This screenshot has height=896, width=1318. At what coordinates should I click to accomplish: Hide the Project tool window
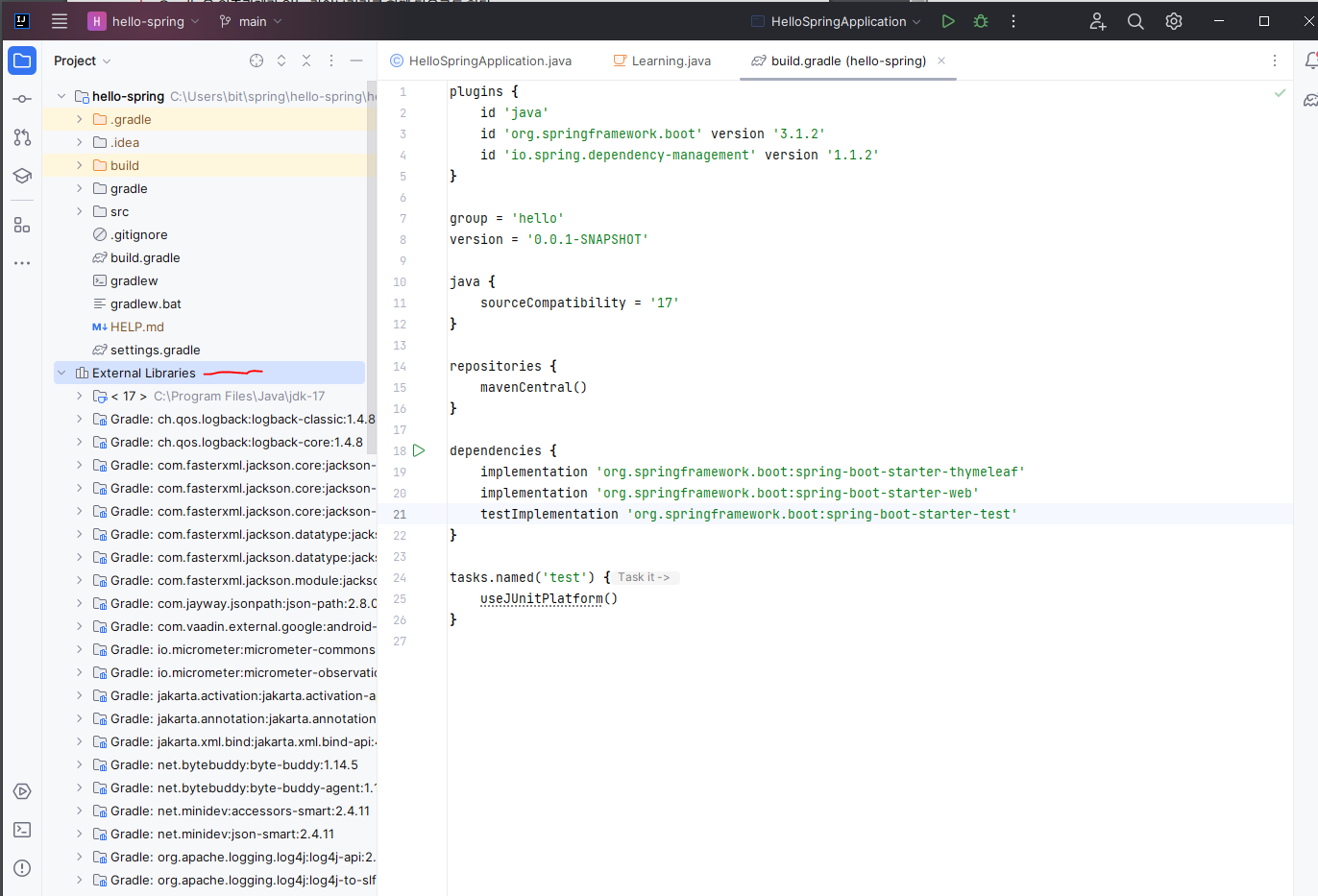(356, 61)
